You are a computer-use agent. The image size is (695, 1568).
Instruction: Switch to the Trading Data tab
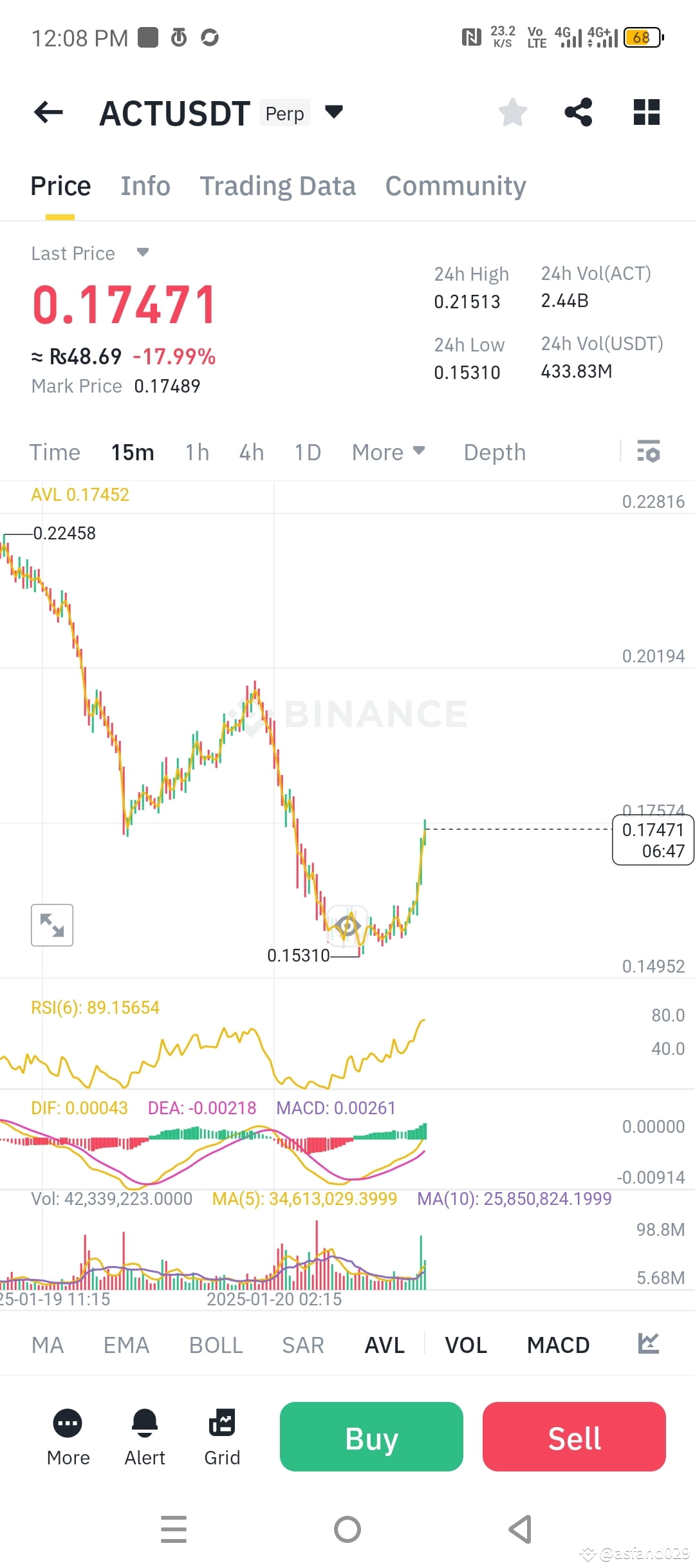[x=278, y=186]
